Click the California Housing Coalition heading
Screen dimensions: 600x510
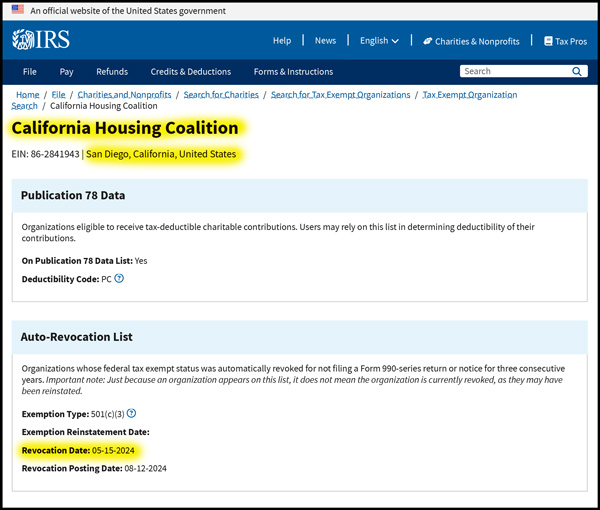(x=125, y=128)
